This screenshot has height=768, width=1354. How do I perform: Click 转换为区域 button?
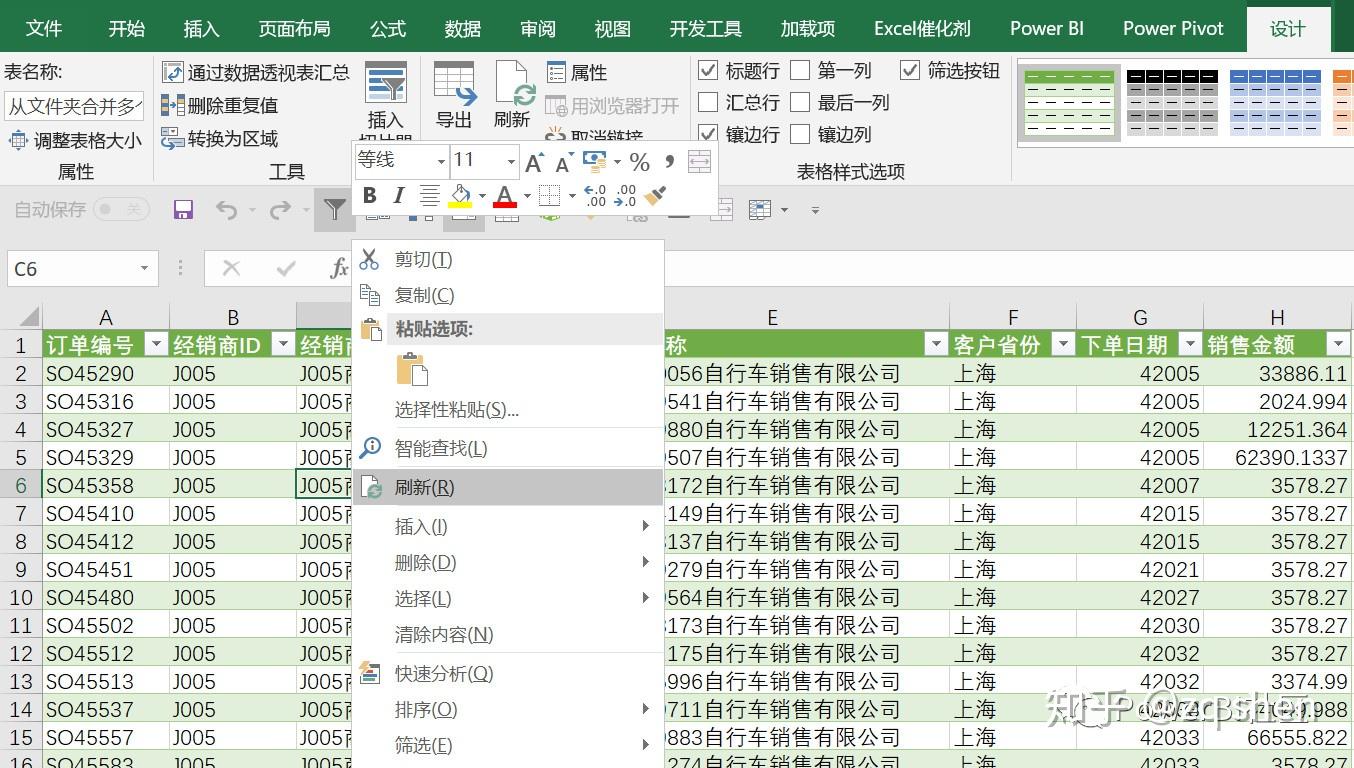[x=220, y=138]
